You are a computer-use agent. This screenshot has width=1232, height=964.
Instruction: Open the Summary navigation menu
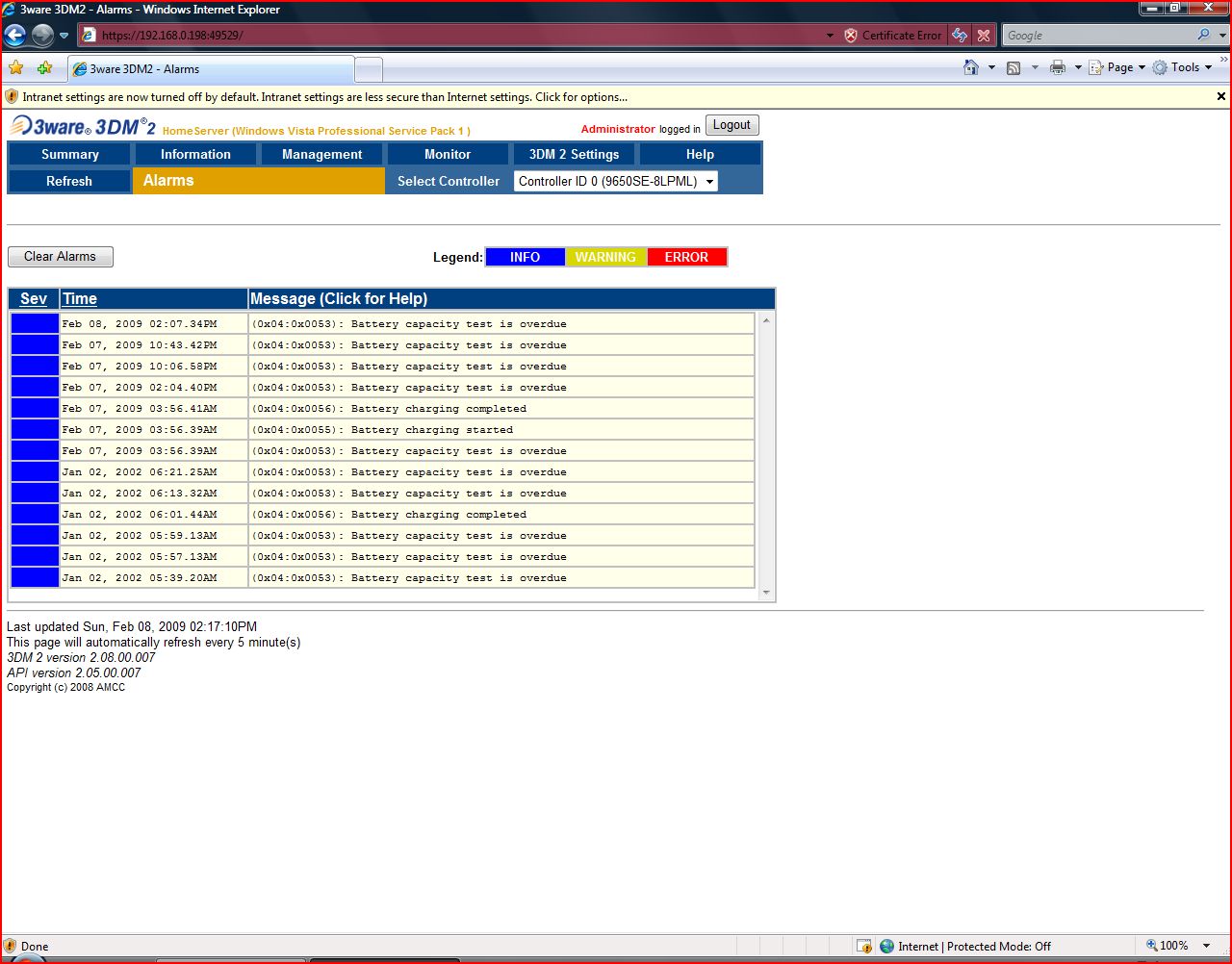click(x=69, y=155)
